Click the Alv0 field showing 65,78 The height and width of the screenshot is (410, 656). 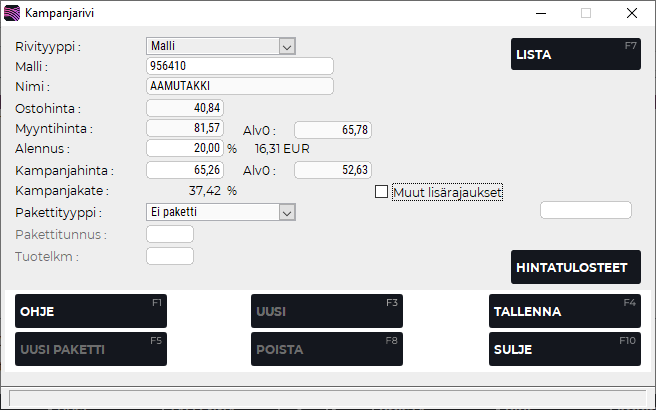coord(333,129)
